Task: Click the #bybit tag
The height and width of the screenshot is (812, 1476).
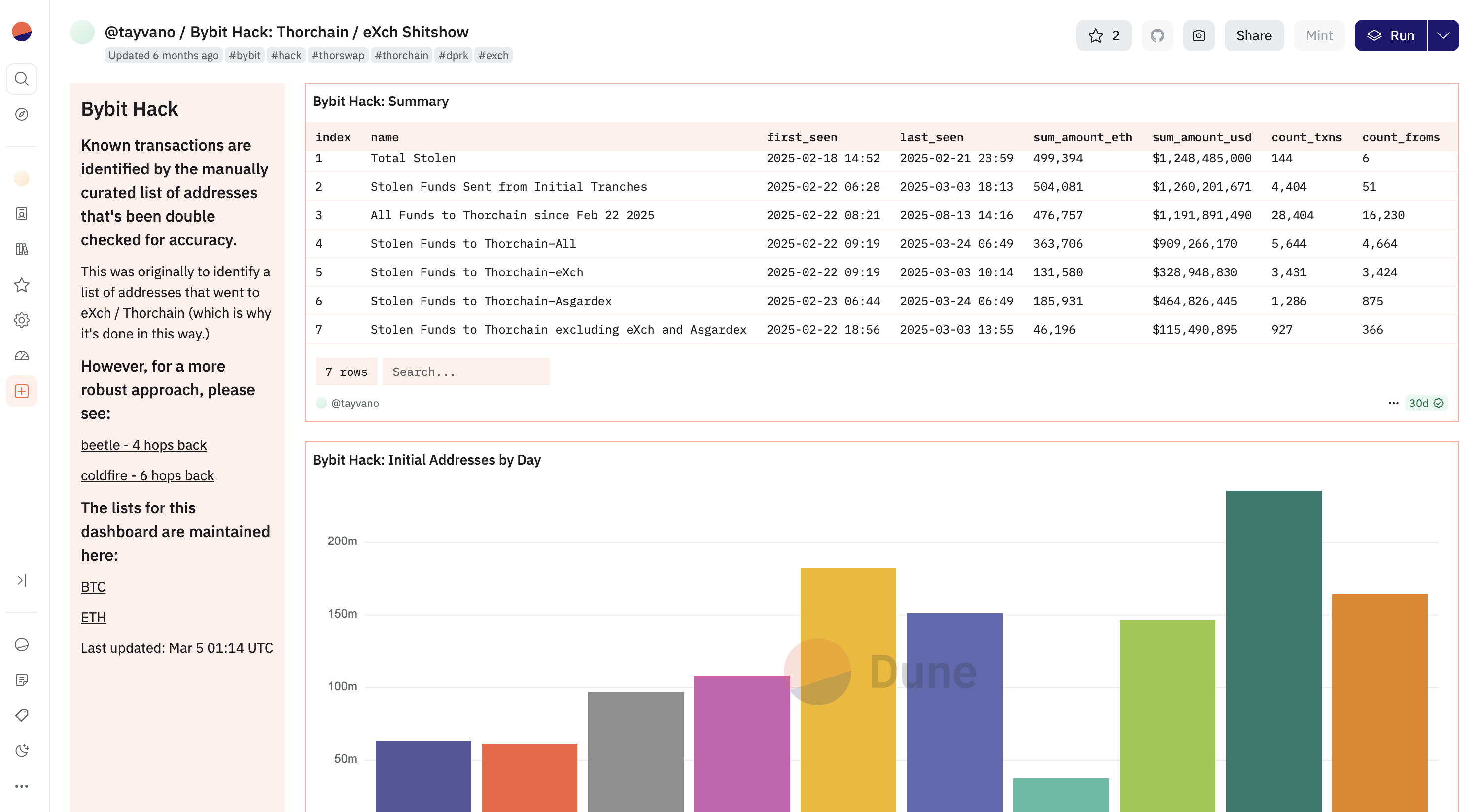Action: coord(245,56)
